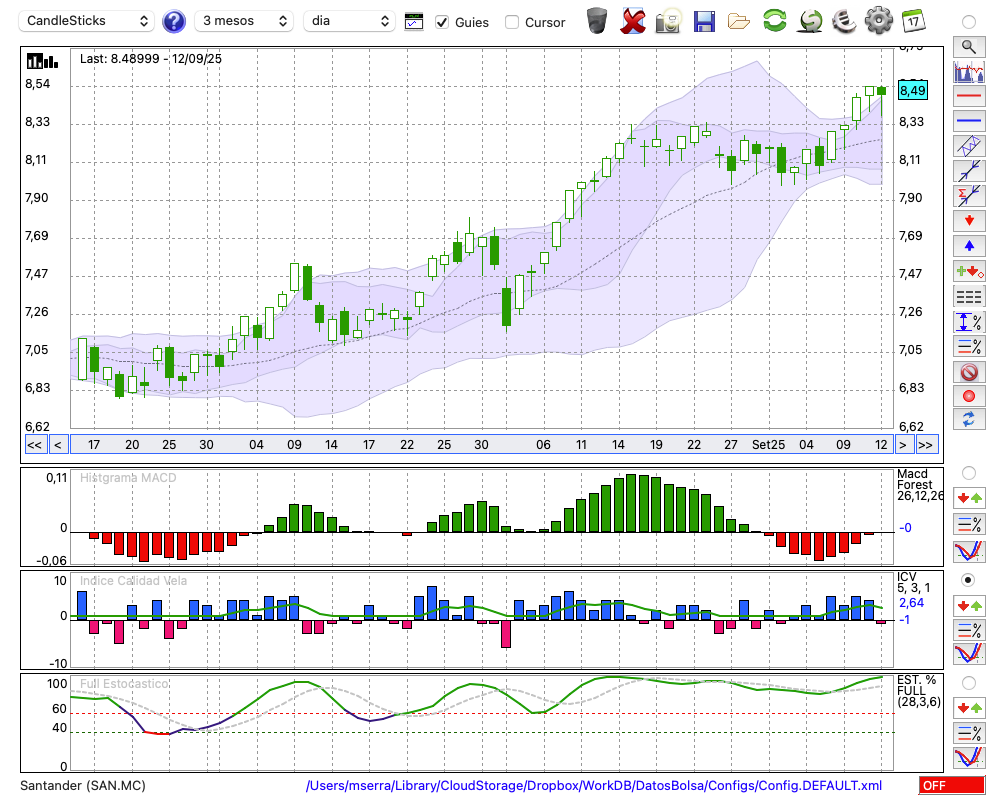Click the chart window icon beside 'dia'
The height and width of the screenshot is (800, 1000).
(414, 22)
